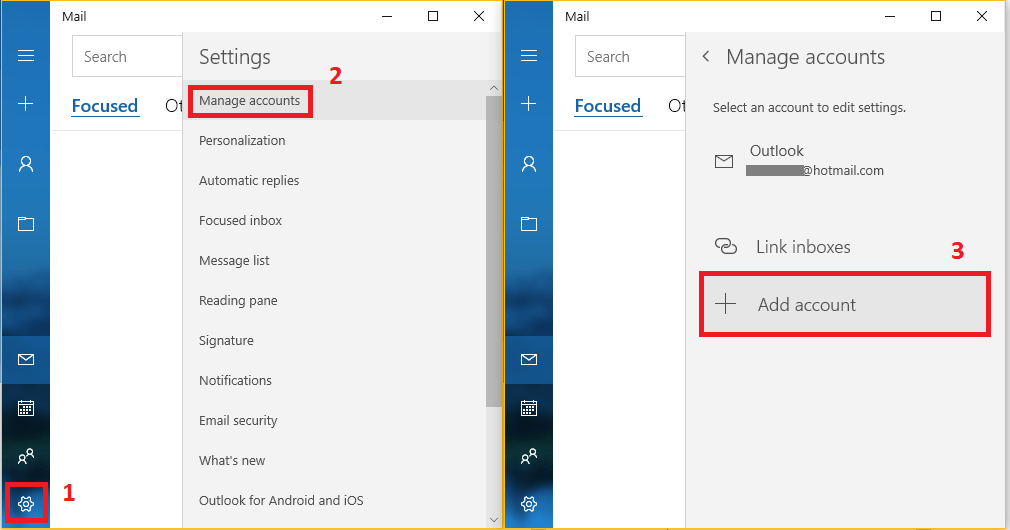Click Settings scrollbar up arrow

click(x=494, y=88)
